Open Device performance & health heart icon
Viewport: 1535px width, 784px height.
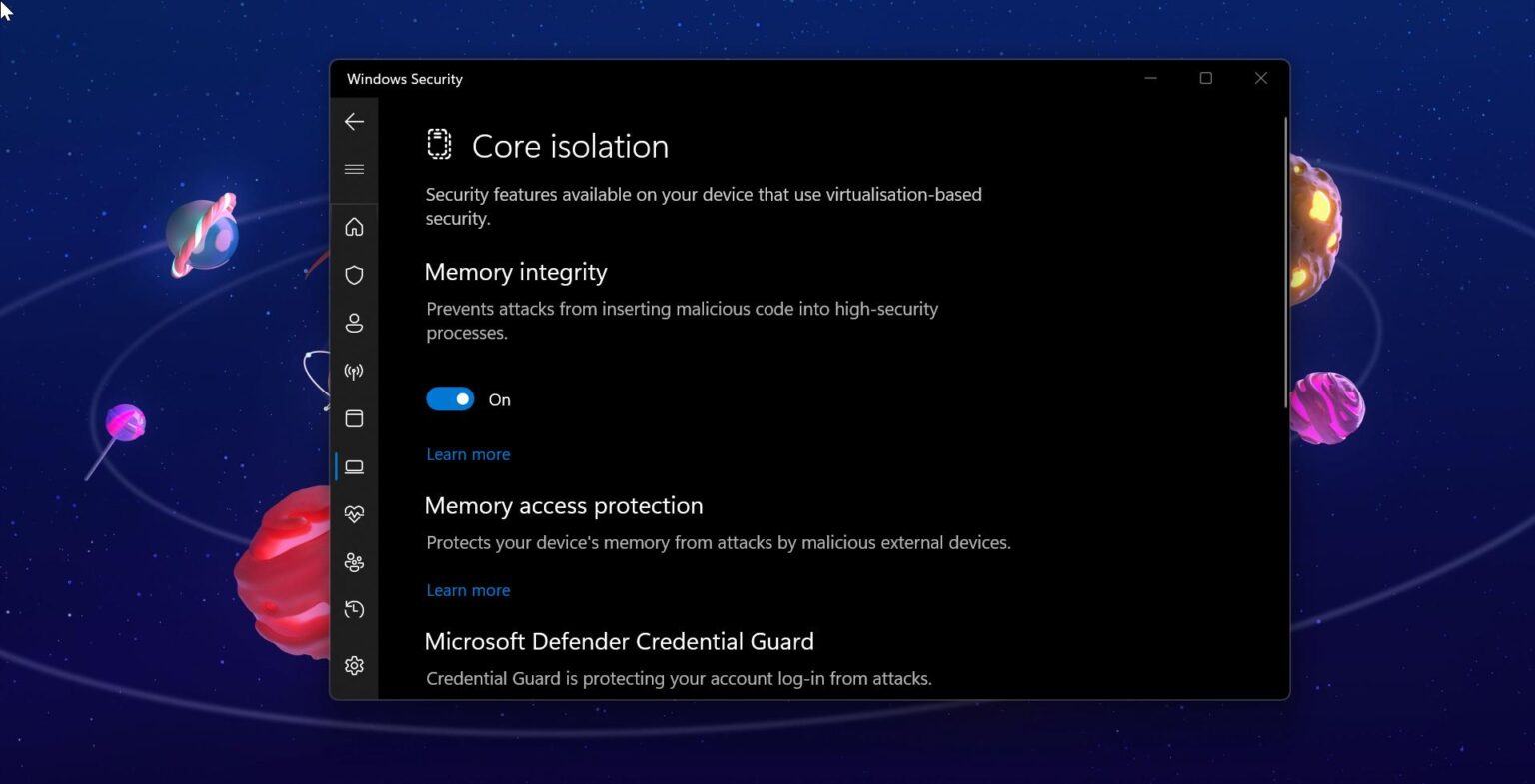pos(354,514)
